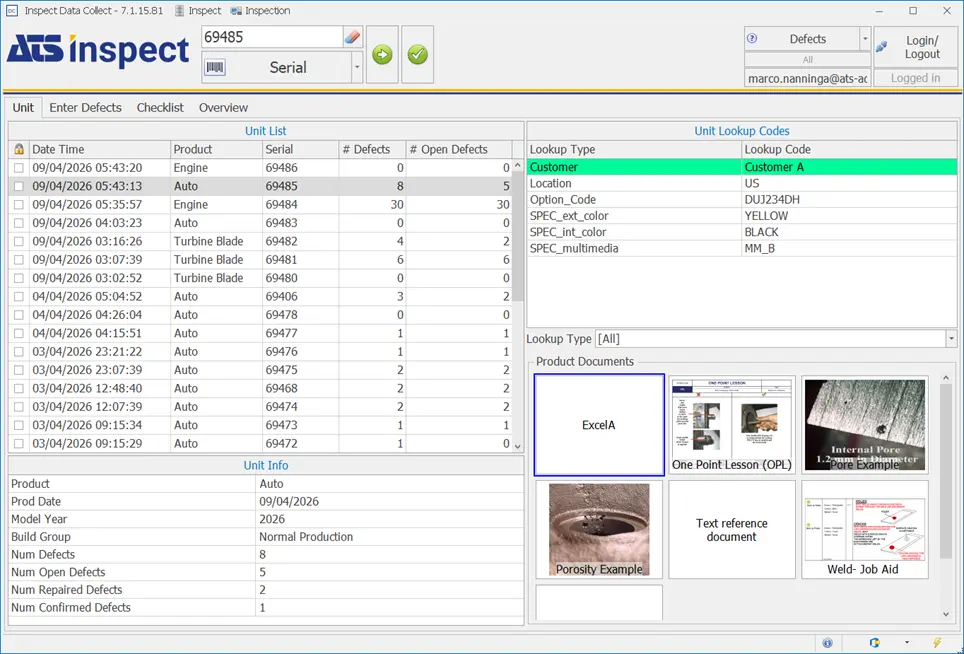Click the user name field marco.nanninga
Screen dimensions: 964x654
coord(807,79)
